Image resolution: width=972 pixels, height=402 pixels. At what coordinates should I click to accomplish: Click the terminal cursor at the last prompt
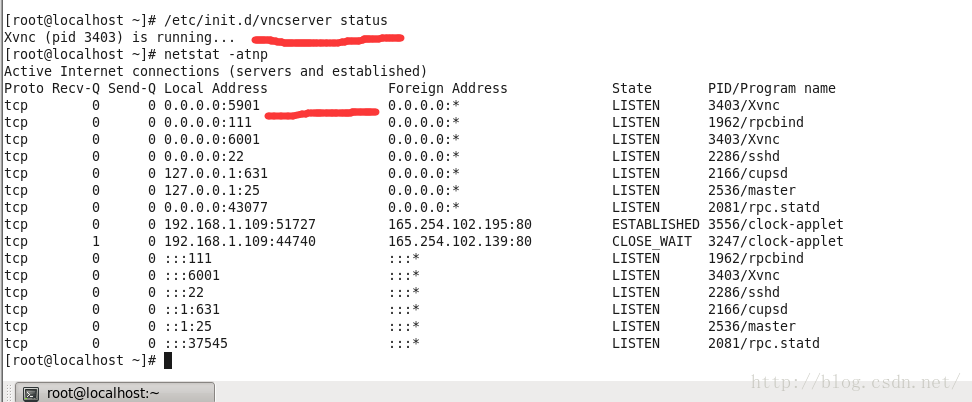tap(168, 360)
